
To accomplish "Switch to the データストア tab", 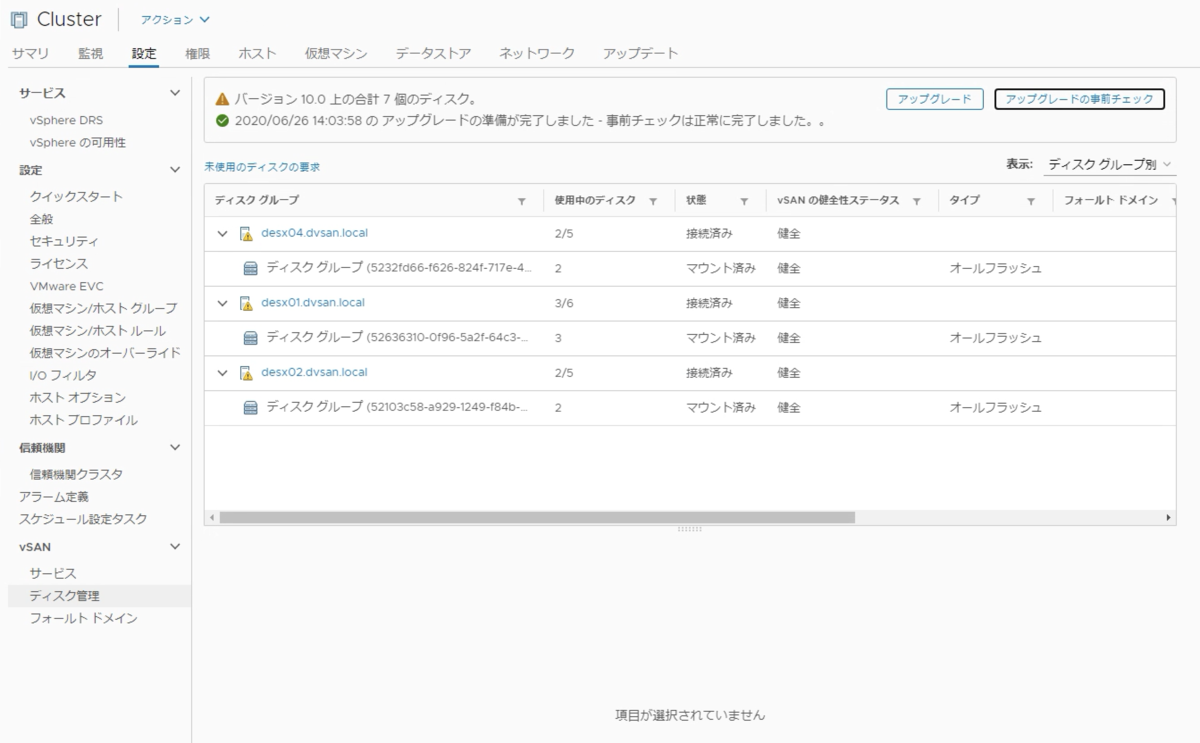I will (433, 53).
